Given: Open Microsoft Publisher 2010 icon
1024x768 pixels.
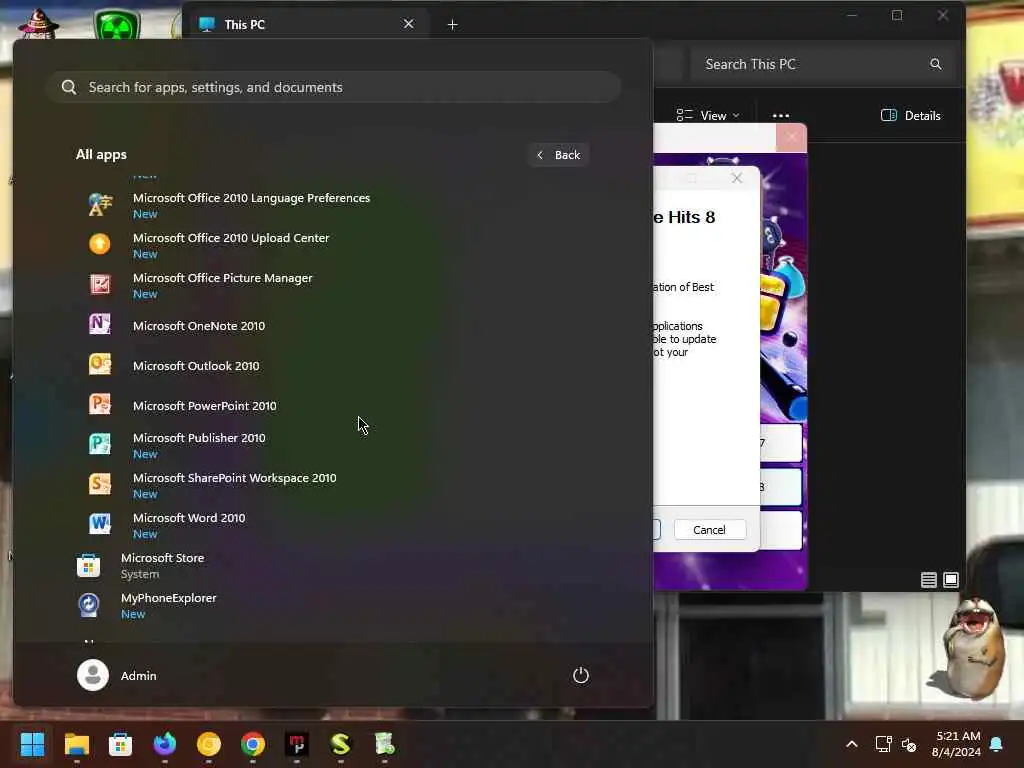Looking at the screenshot, I should pos(100,445).
